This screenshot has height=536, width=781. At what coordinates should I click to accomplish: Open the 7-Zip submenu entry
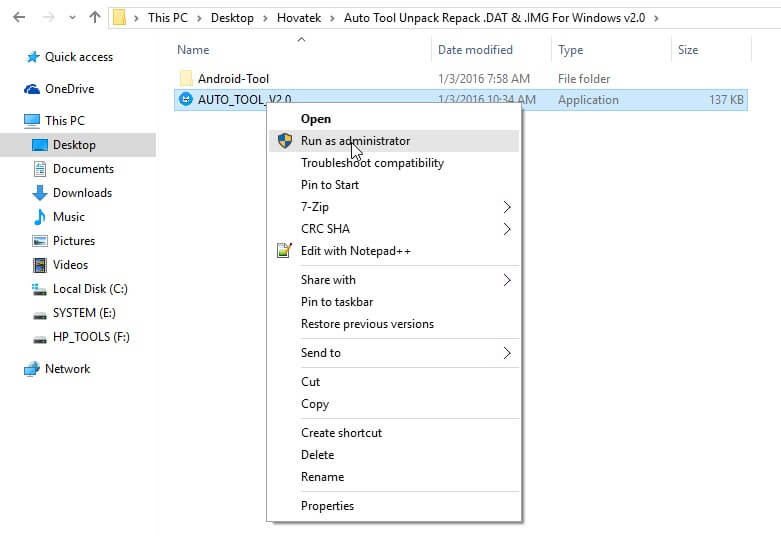394,207
